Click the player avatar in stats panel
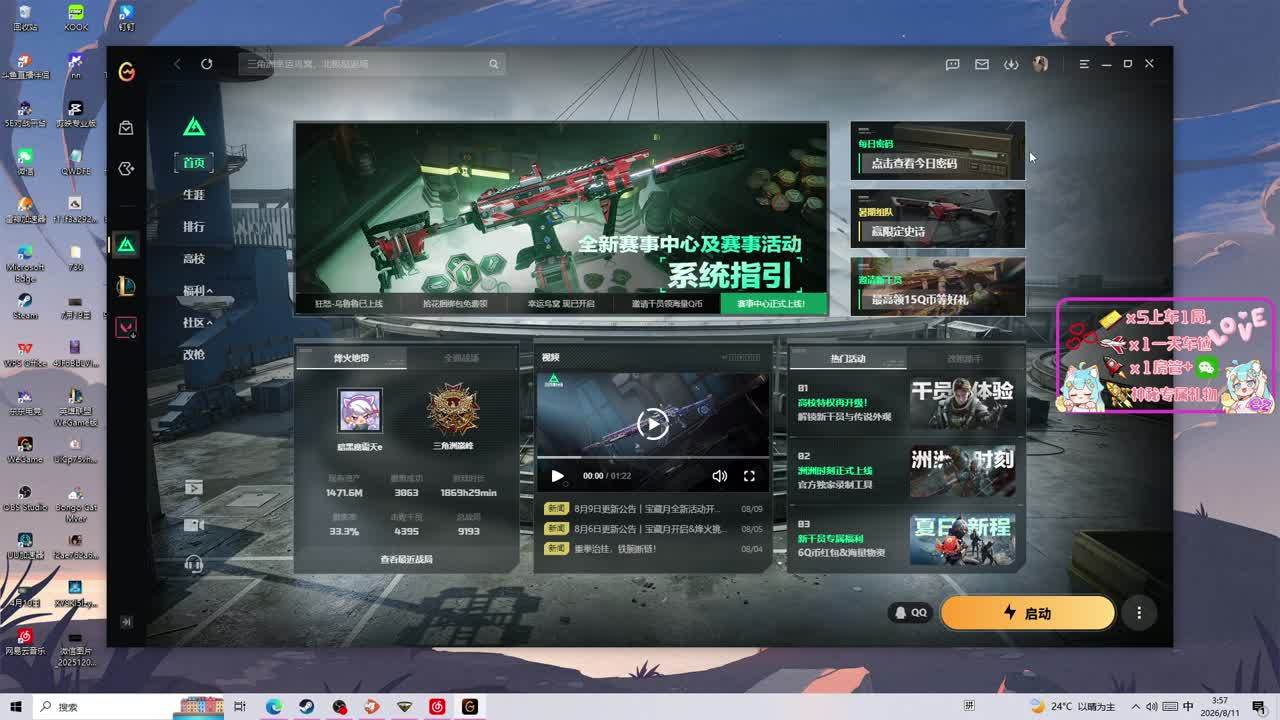The width and height of the screenshot is (1280, 720). (x=359, y=411)
